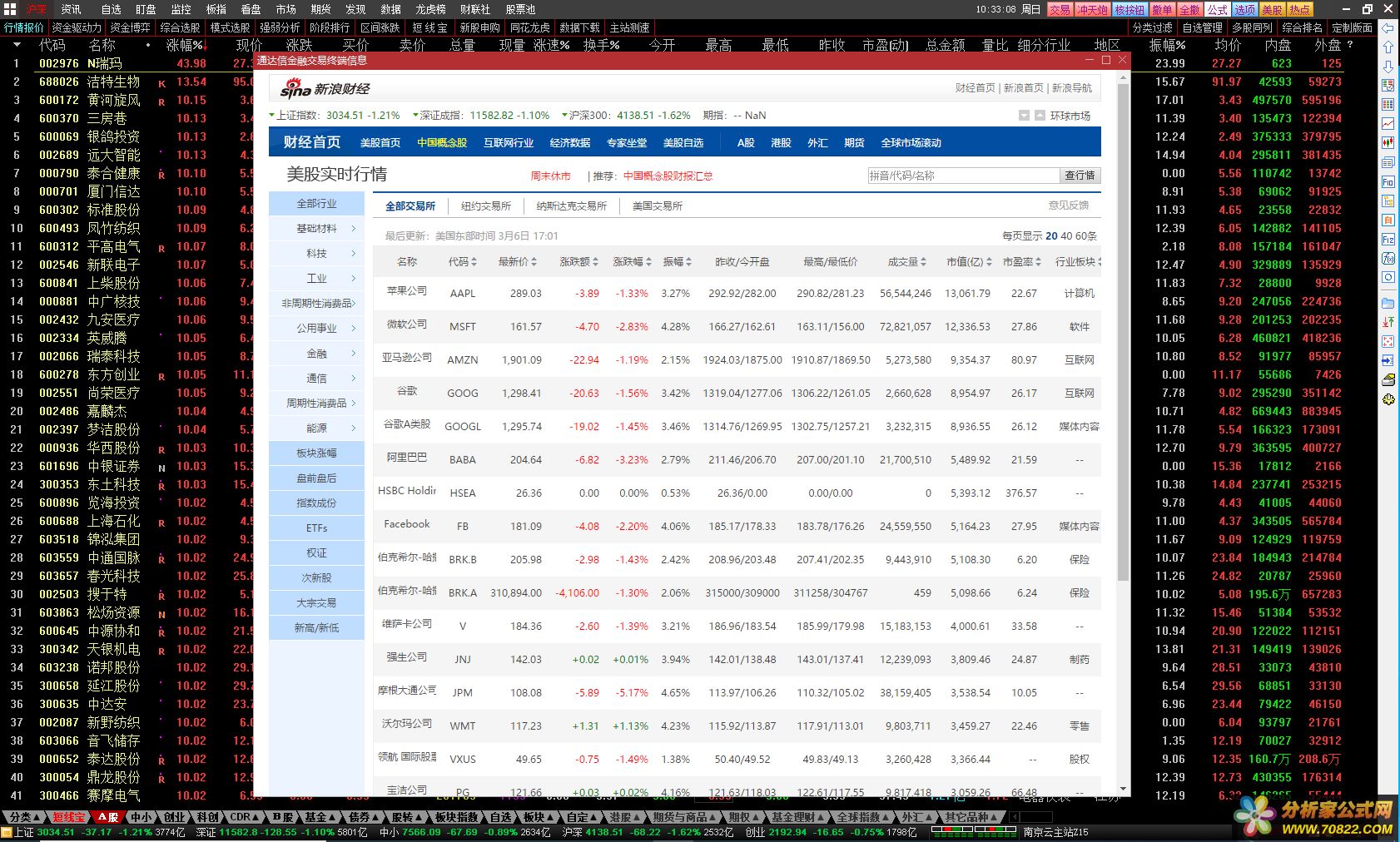Sort by 最新价 column arrows

(534, 262)
